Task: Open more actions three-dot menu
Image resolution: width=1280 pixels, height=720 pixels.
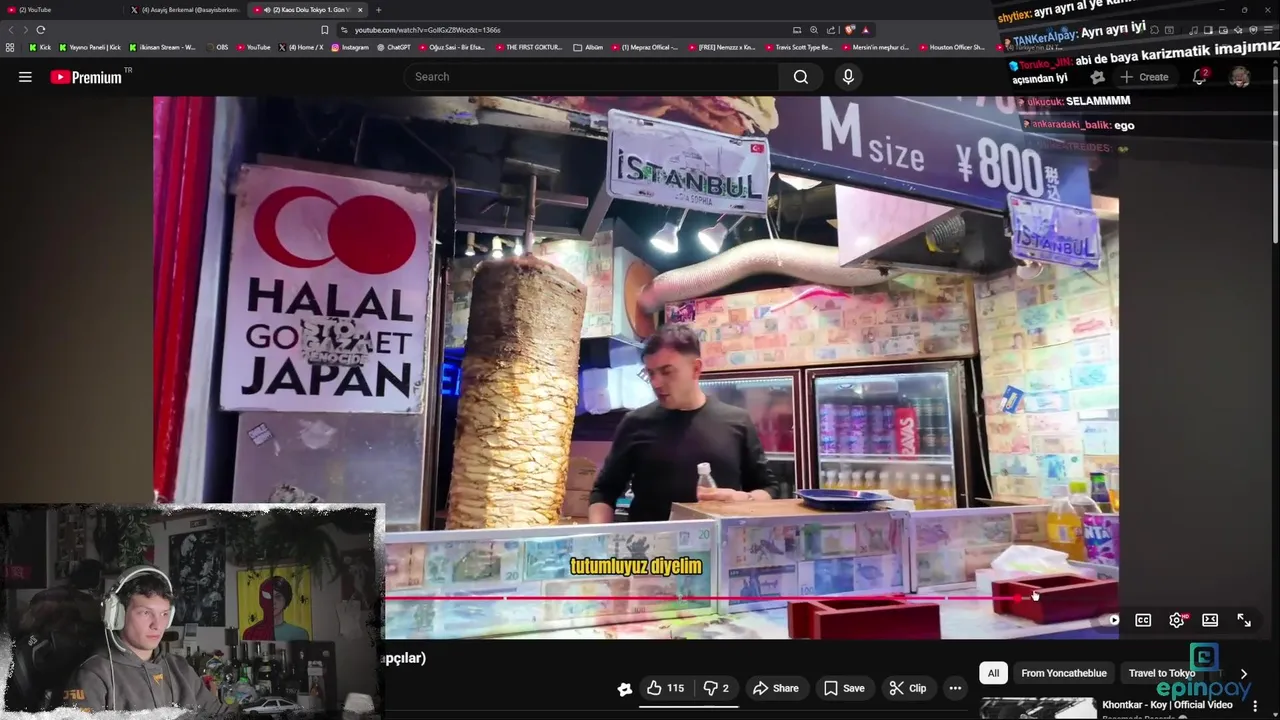Action: (955, 688)
